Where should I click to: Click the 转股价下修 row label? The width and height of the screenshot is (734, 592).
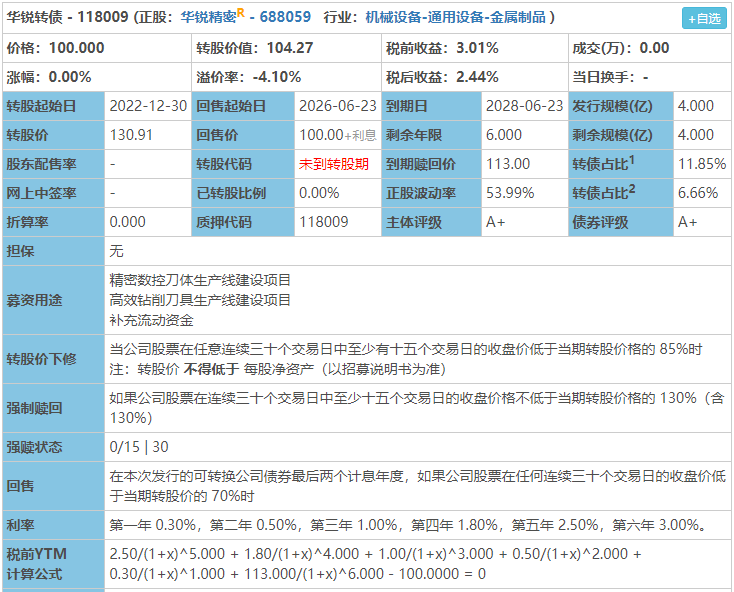[53, 359]
